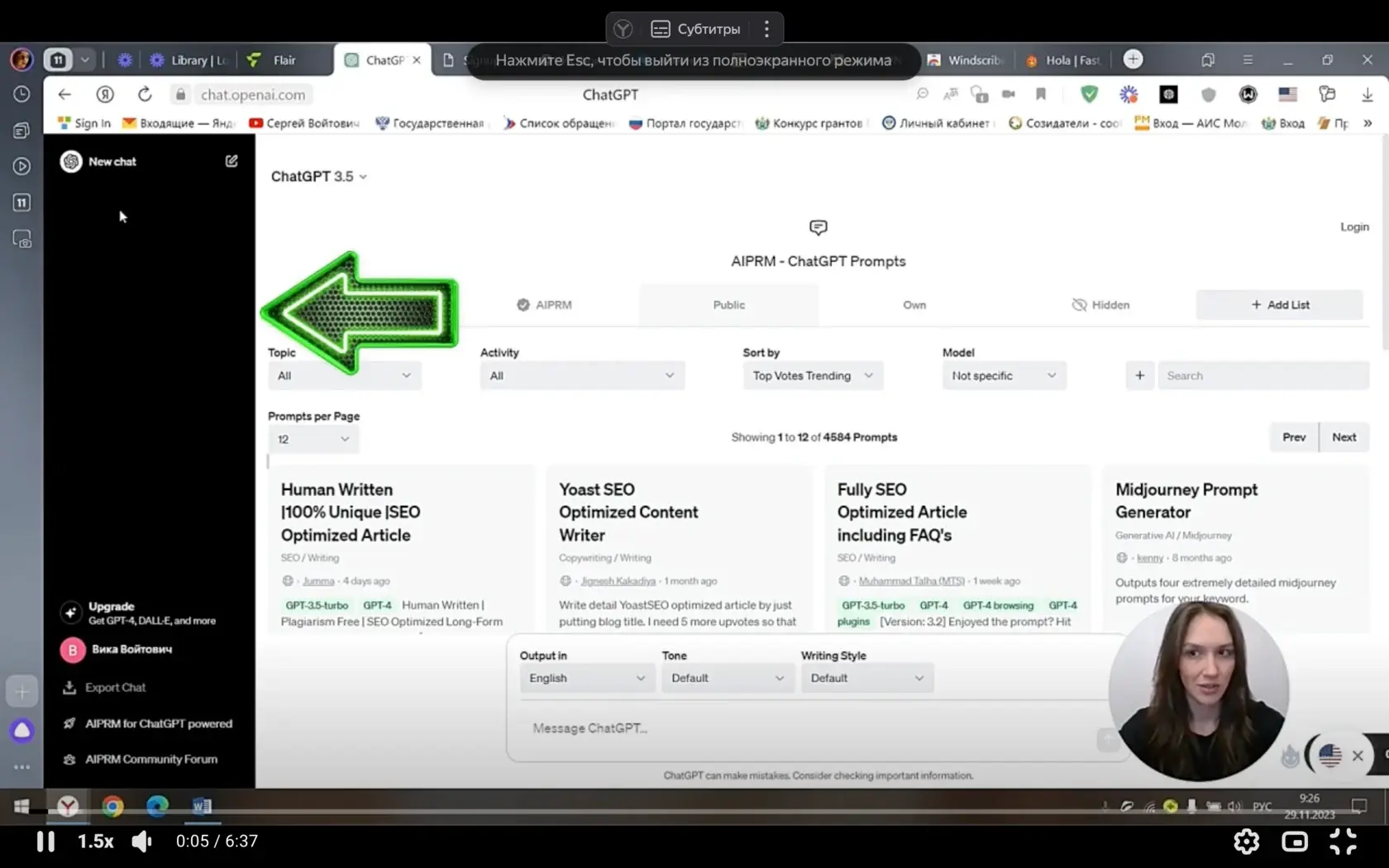Open author link Jumma

(318, 581)
